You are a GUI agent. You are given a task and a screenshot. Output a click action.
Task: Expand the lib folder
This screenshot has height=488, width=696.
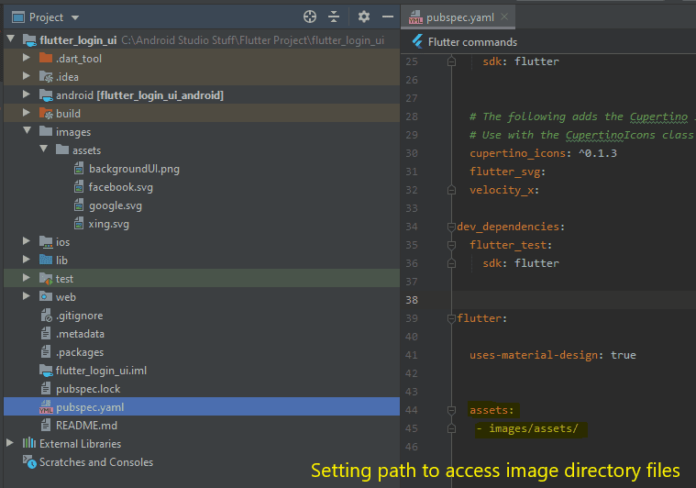(x=27, y=260)
